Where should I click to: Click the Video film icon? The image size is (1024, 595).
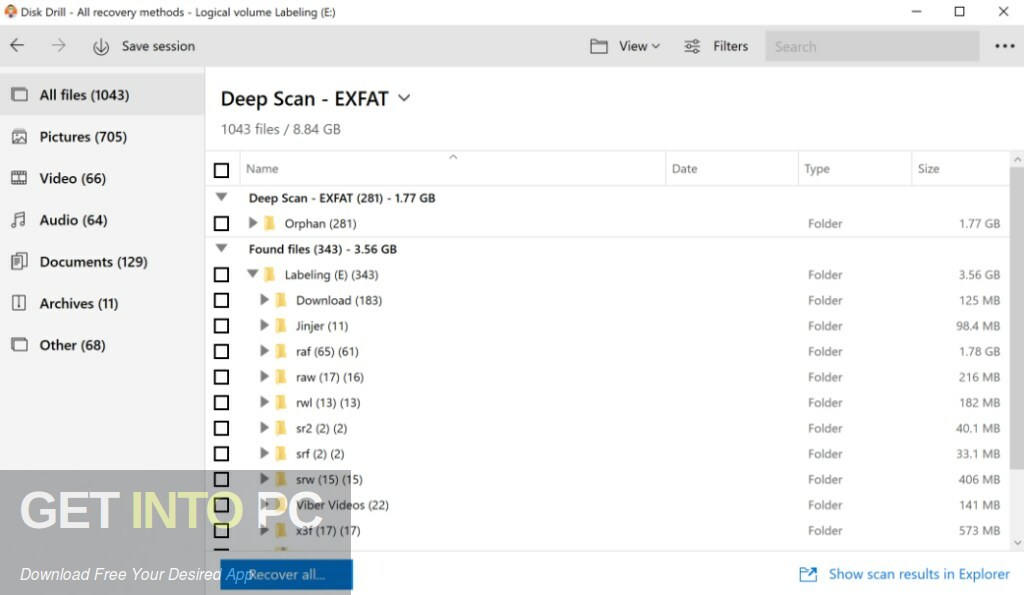click(x=20, y=178)
